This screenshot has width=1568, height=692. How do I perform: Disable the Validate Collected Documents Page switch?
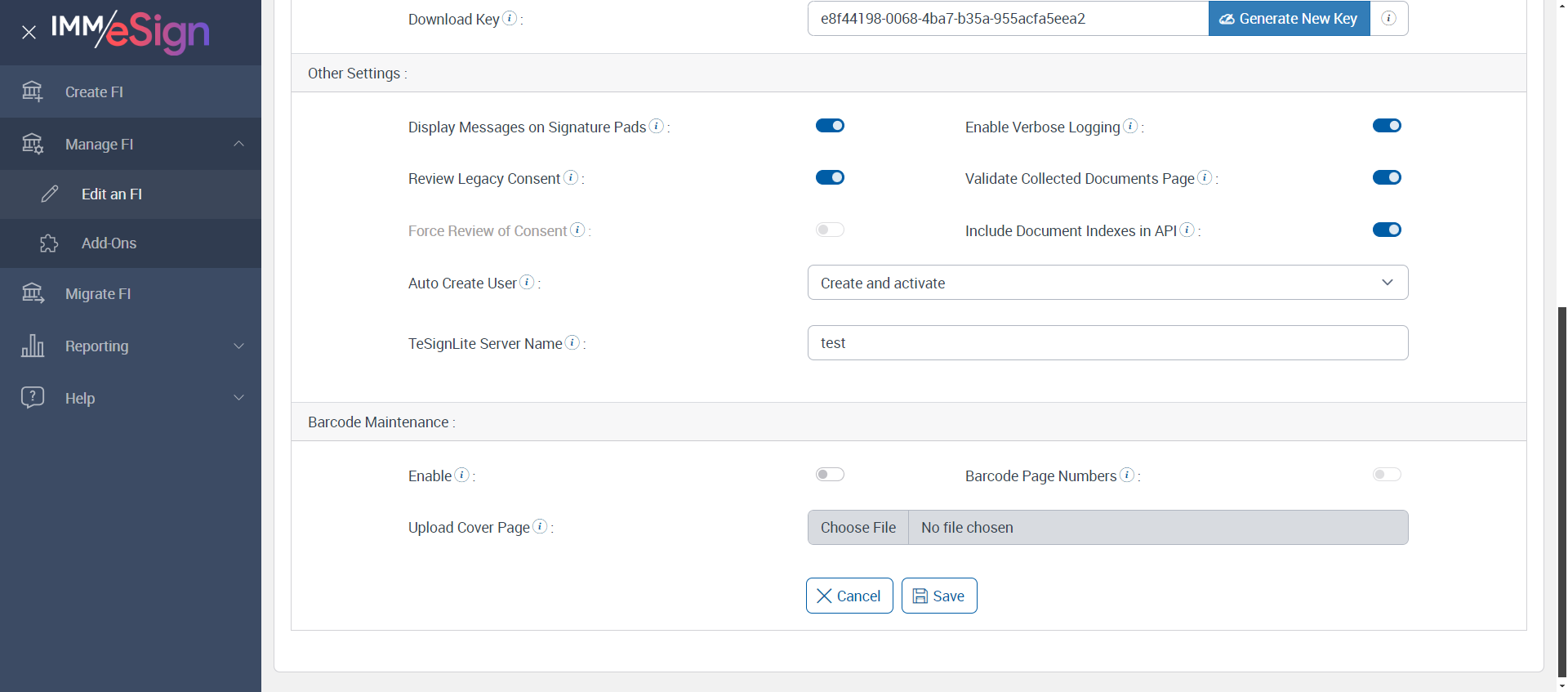[1387, 177]
